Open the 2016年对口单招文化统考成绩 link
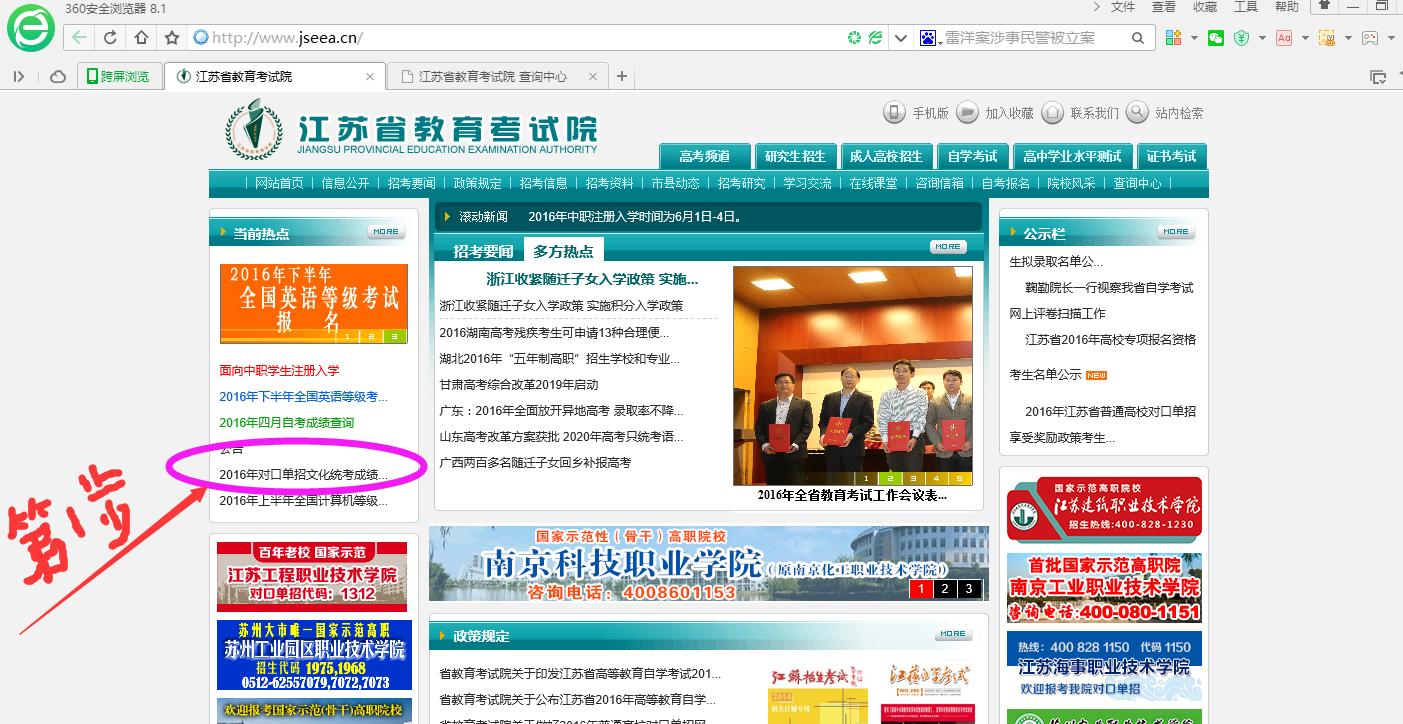Image resolution: width=1403 pixels, height=724 pixels. point(303,474)
